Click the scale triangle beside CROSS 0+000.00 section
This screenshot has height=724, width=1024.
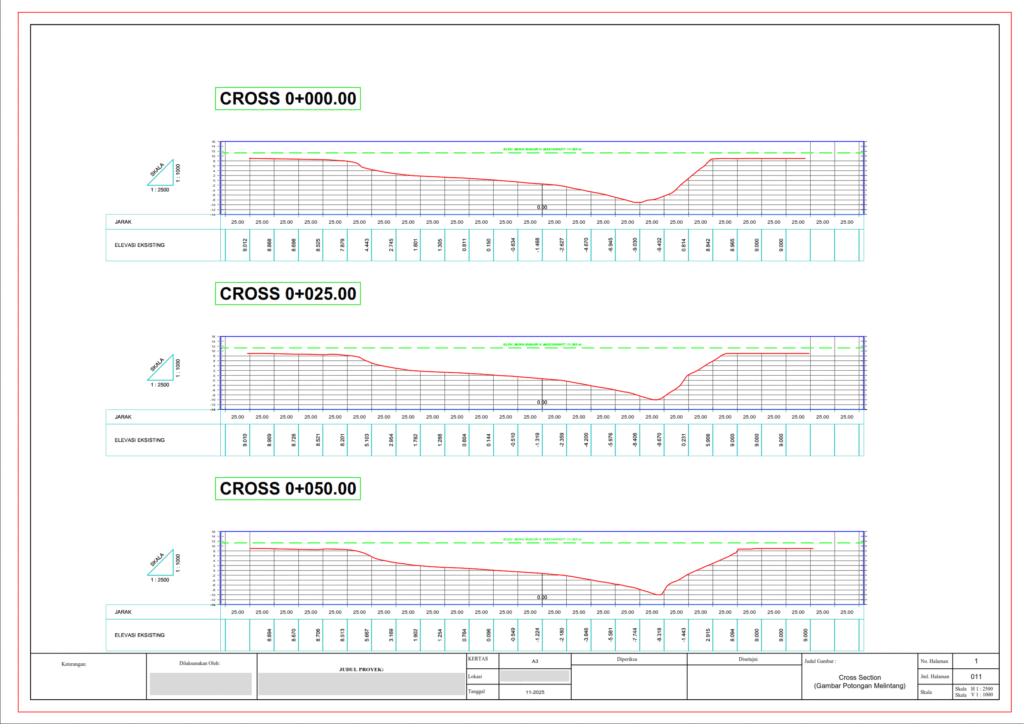(x=164, y=174)
